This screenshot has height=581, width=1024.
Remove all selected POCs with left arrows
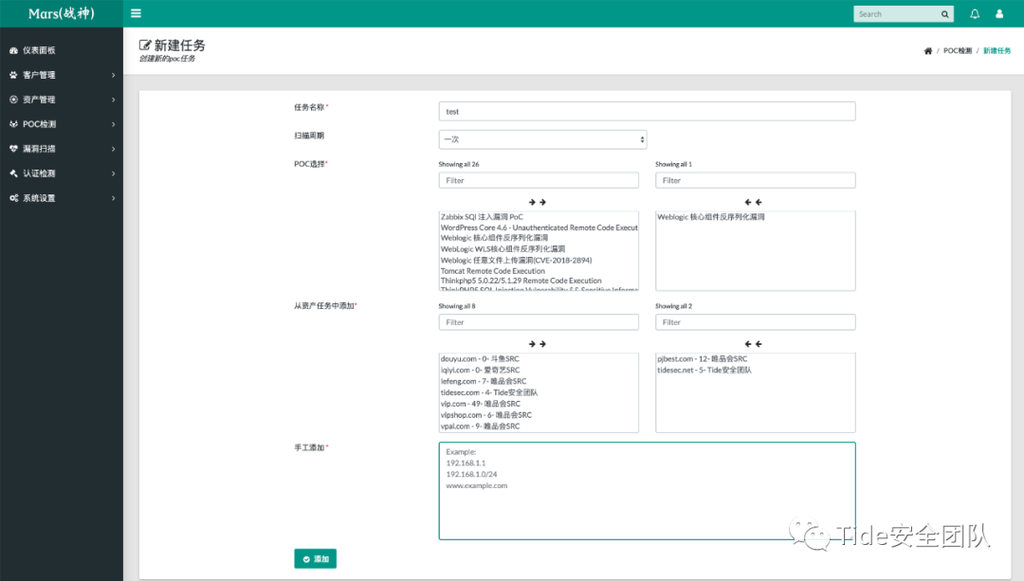coord(755,202)
